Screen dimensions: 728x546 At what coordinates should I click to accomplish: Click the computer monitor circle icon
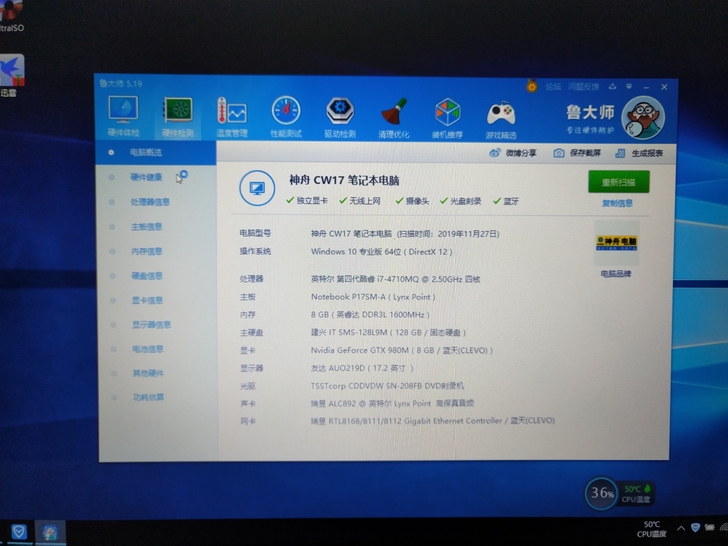tap(257, 188)
